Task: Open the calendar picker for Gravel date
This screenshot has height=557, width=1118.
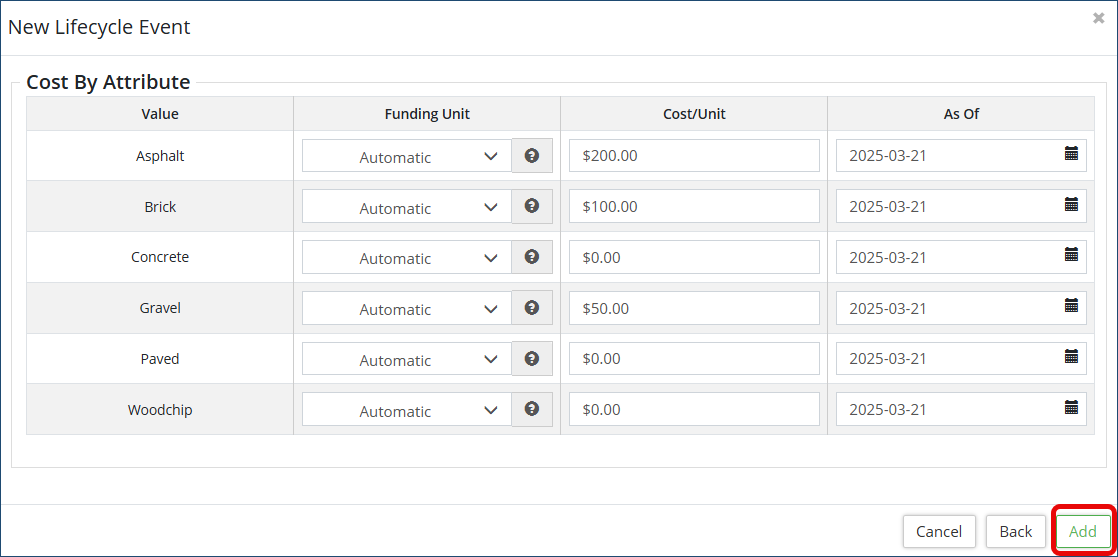Action: [x=1071, y=306]
